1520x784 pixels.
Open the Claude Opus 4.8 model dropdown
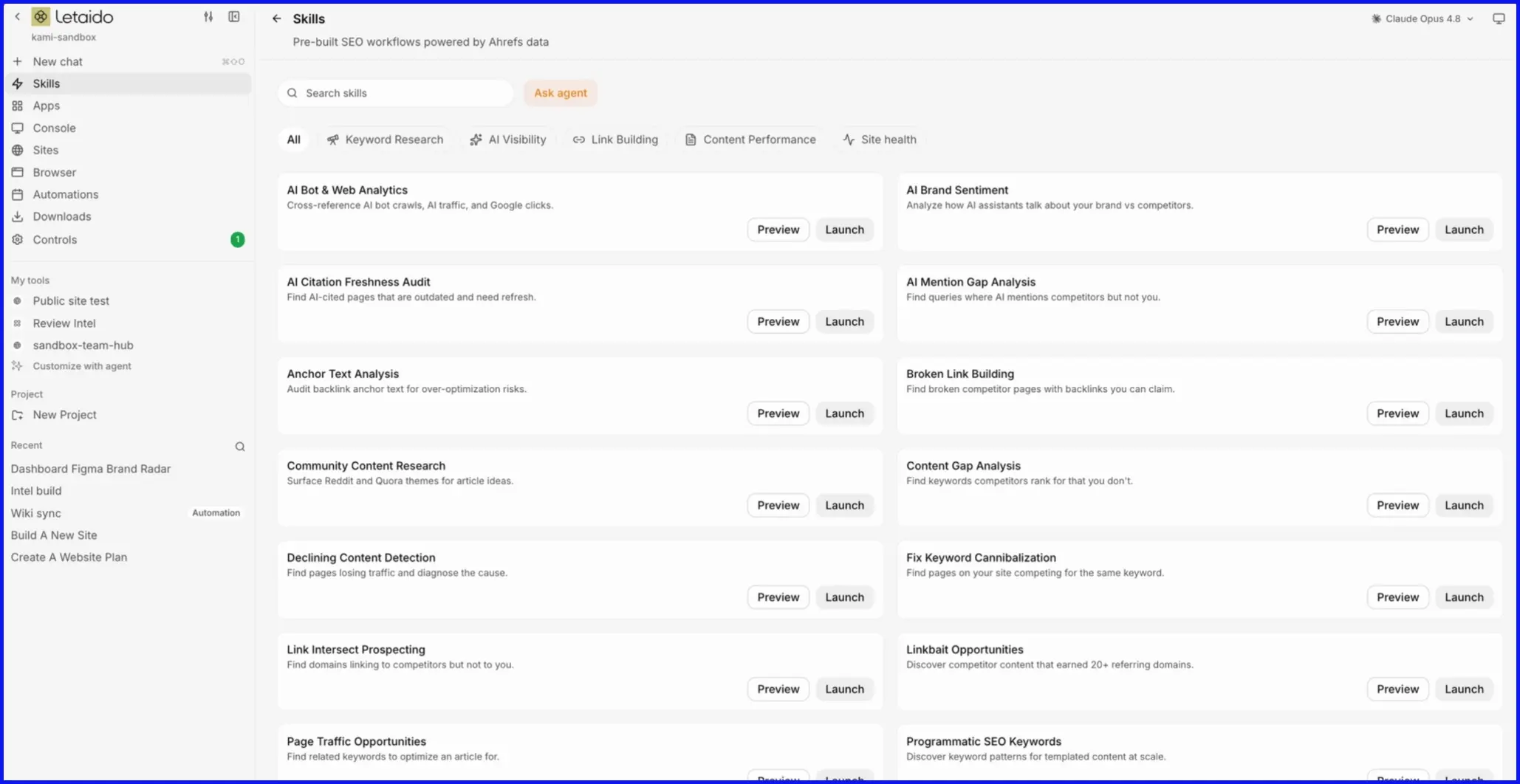click(1423, 18)
